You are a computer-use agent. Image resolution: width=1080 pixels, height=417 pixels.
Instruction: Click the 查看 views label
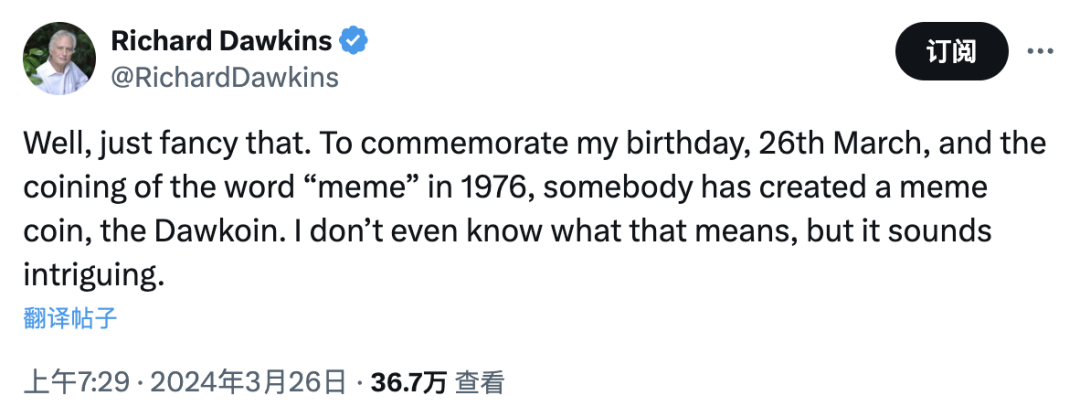click(x=480, y=382)
